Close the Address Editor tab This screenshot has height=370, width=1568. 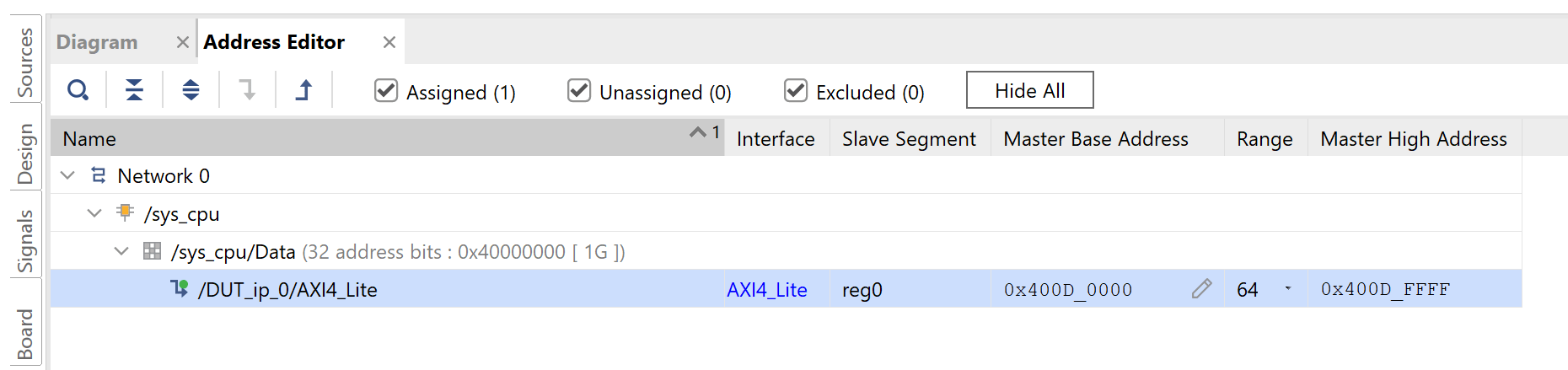click(389, 42)
